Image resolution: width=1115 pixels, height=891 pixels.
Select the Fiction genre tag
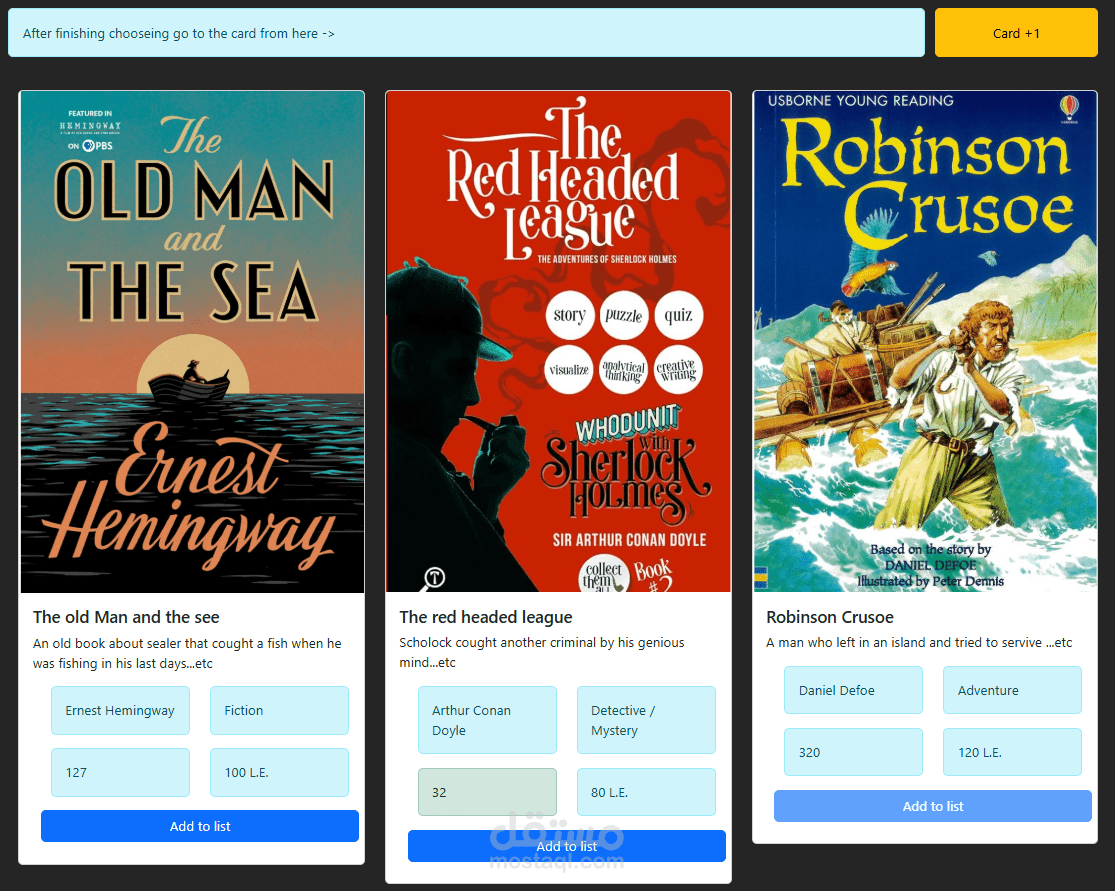click(x=279, y=710)
